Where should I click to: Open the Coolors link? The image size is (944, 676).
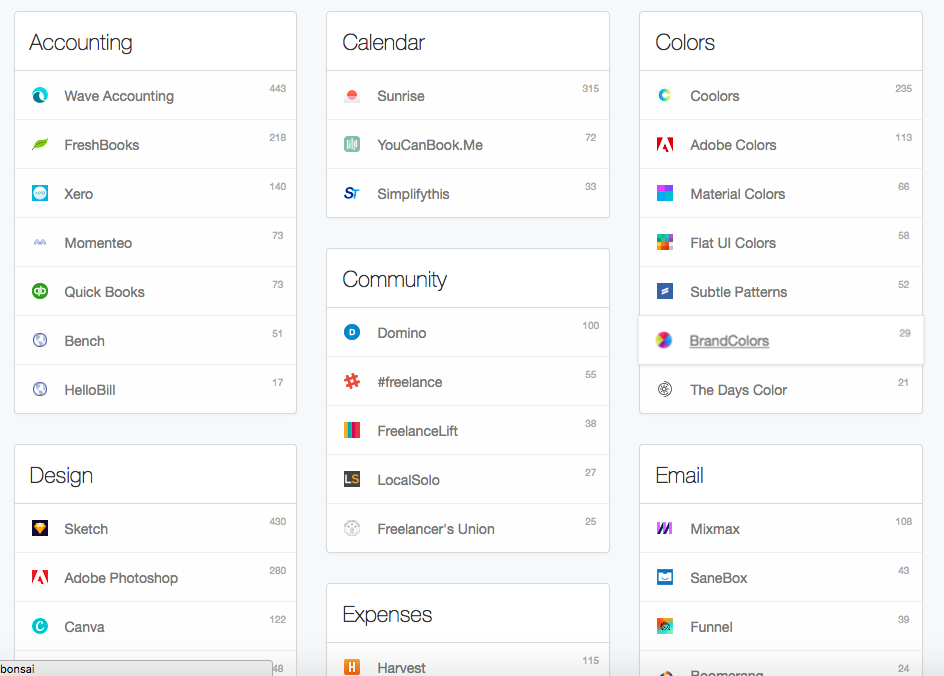coord(715,96)
